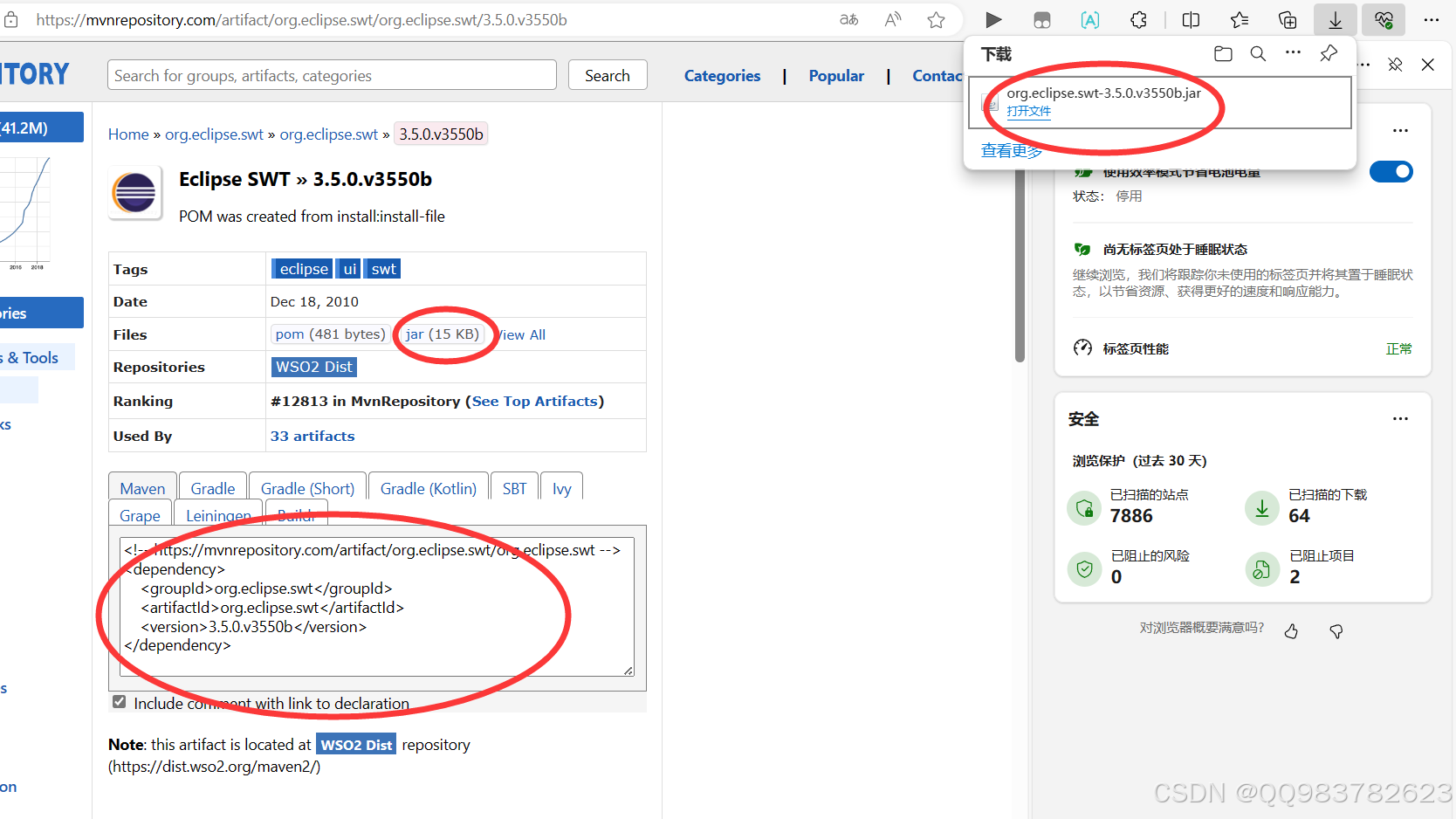Click the Home breadcrumb link

point(128,134)
